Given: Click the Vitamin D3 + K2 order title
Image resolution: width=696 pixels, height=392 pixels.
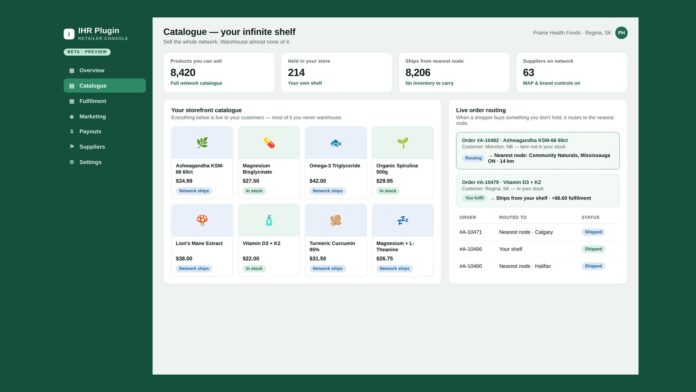Looking at the screenshot, I should pyautogui.click(x=501, y=182).
